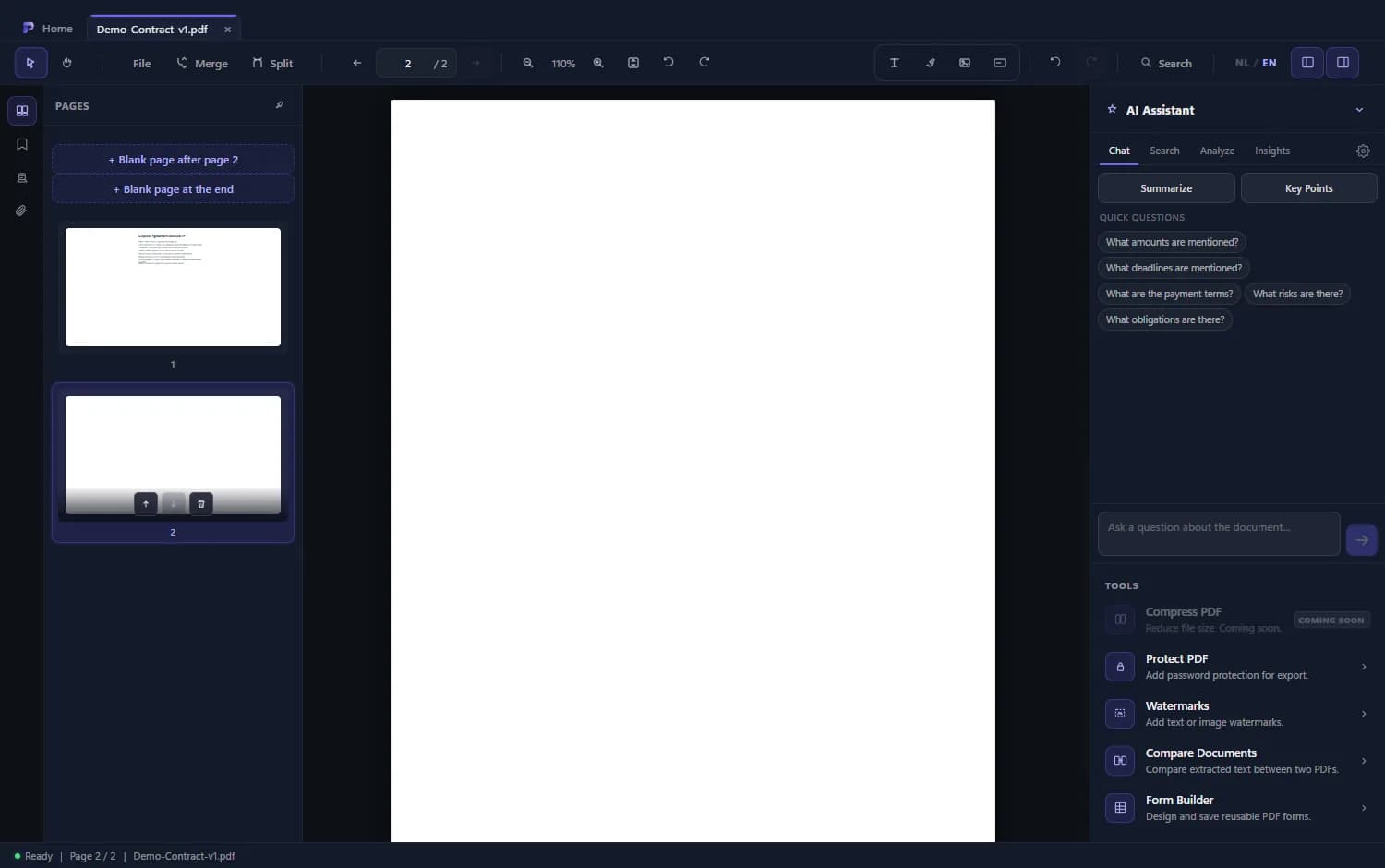Activate the hand pan tool
The height and width of the screenshot is (868, 1385).
tap(66, 63)
